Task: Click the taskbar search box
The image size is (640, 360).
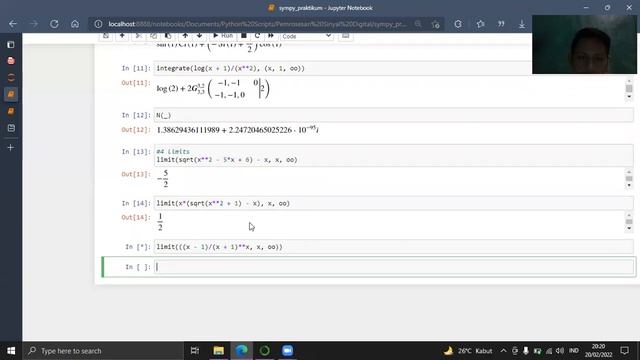Action: (104, 351)
